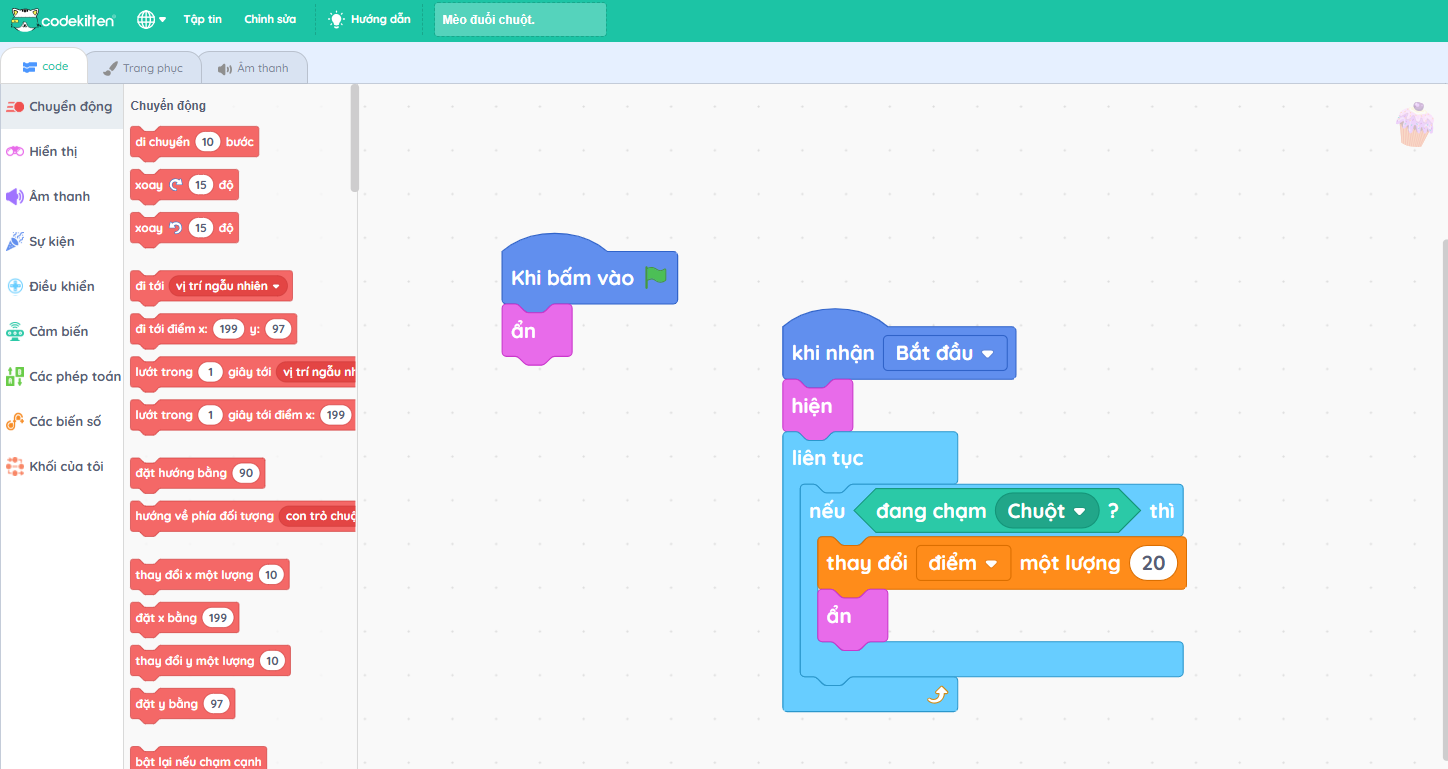This screenshot has width=1448, height=769.
Task: Select the Âm thanh speaker category icon
Action: [x=15, y=197]
